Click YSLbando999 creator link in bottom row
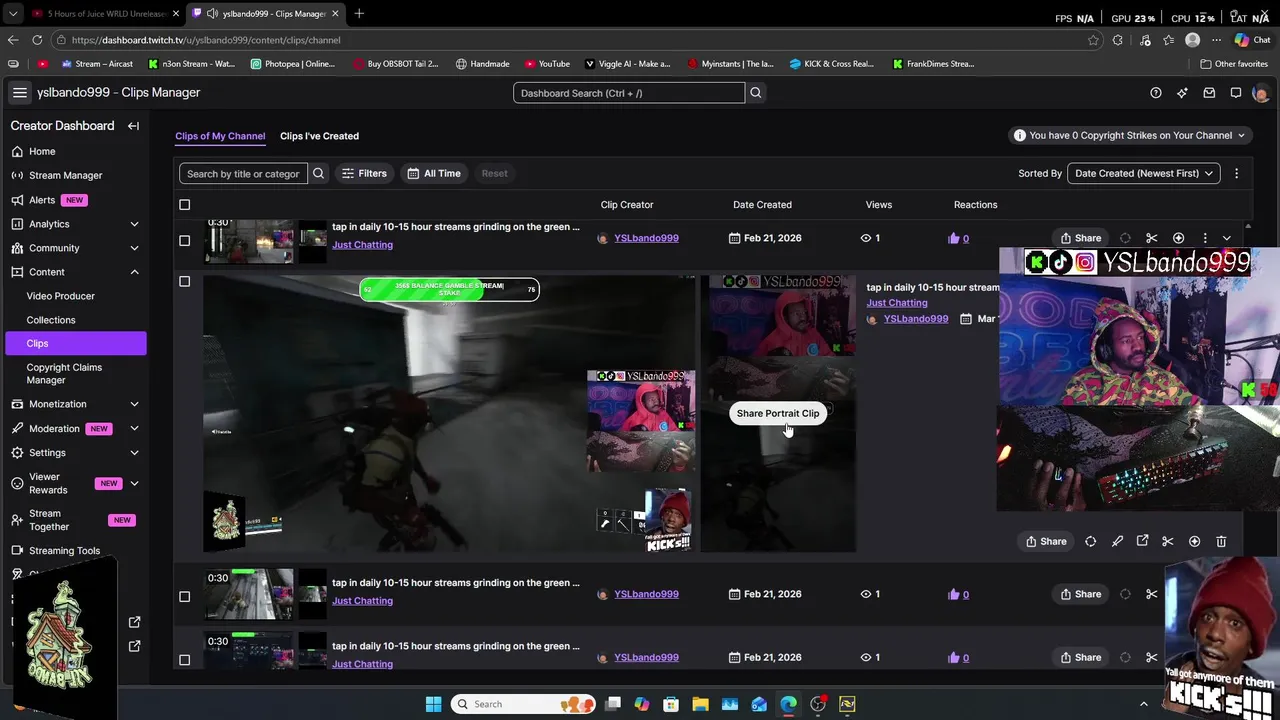Image resolution: width=1280 pixels, height=720 pixels. tap(646, 657)
